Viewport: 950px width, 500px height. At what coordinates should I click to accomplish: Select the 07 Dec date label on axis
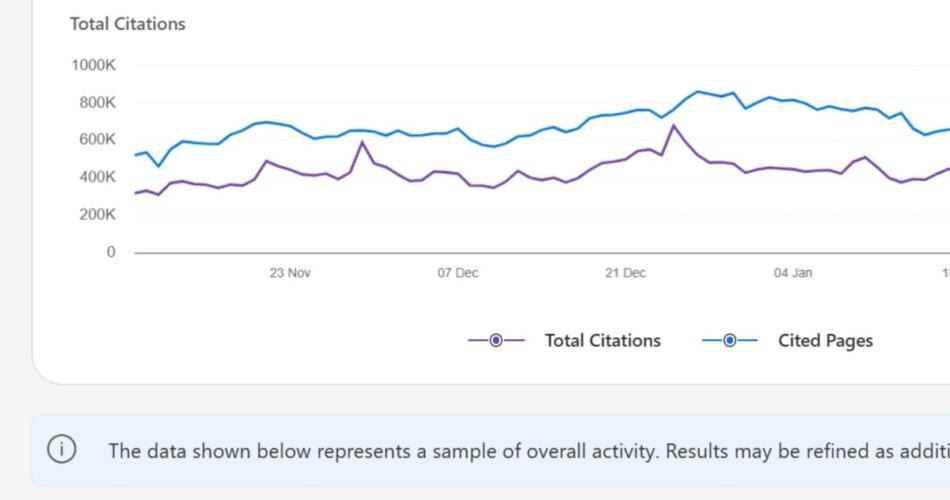click(457, 273)
